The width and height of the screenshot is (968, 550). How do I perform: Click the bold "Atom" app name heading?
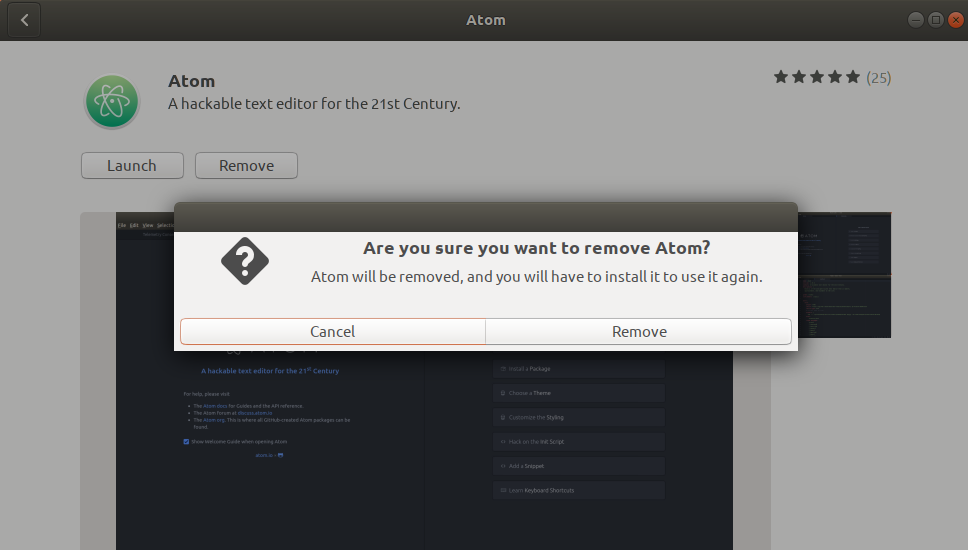[191, 81]
